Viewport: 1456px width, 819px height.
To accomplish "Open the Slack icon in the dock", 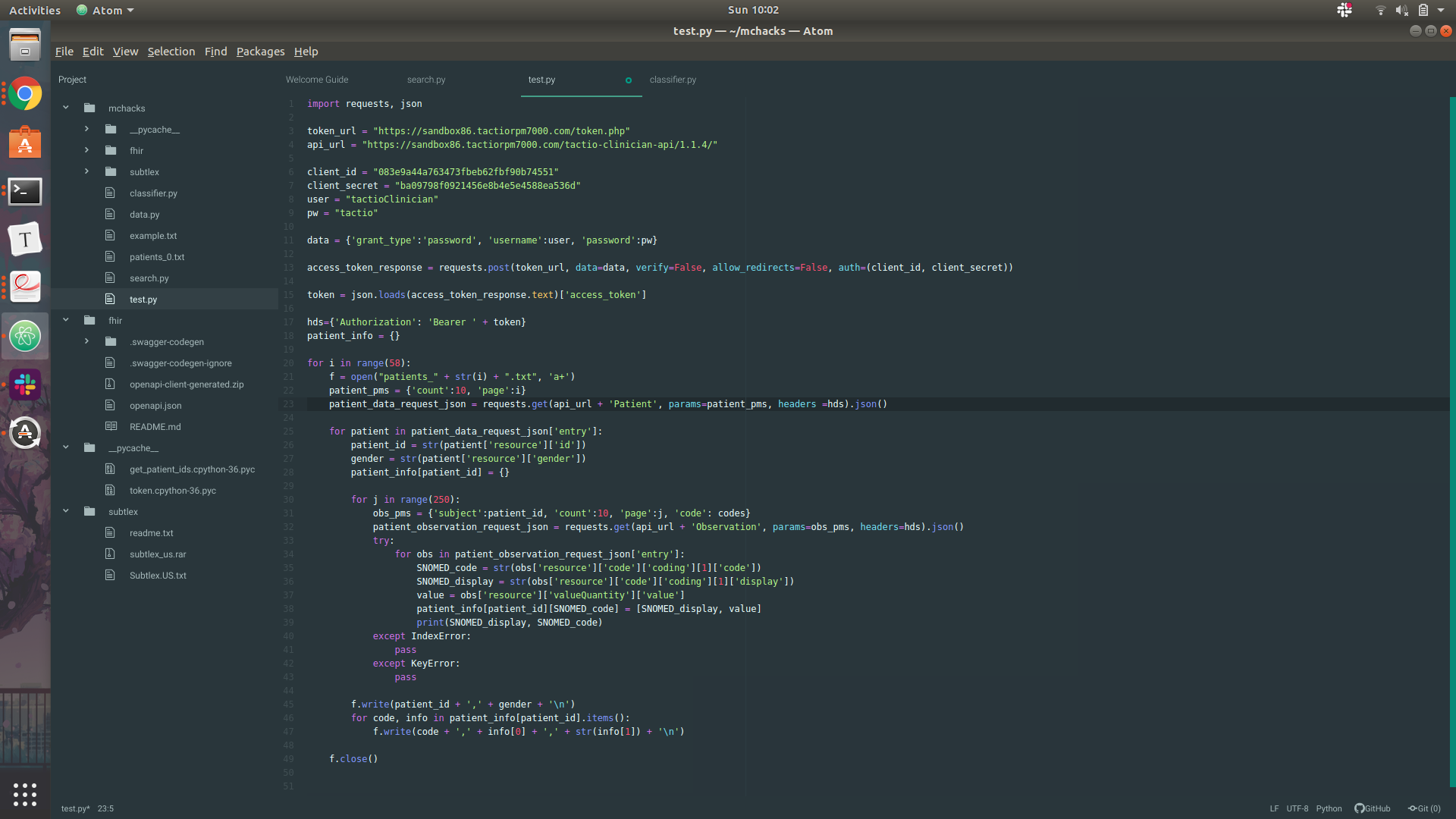I will [x=25, y=384].
